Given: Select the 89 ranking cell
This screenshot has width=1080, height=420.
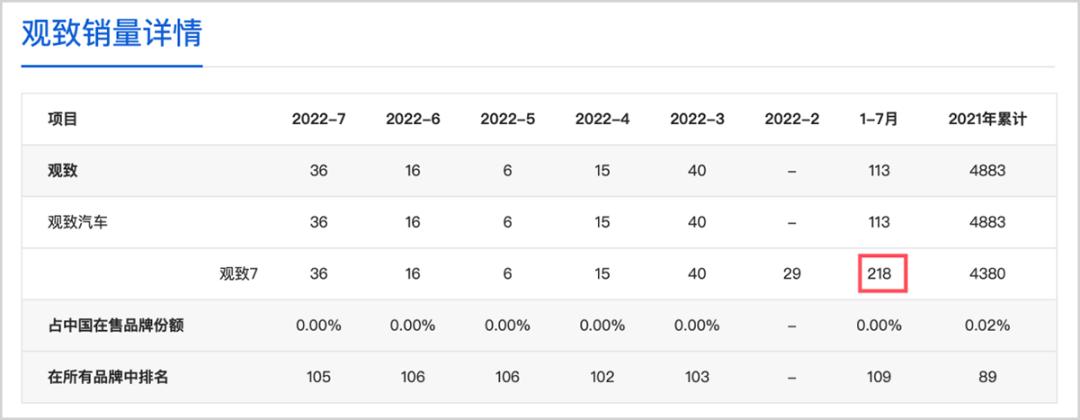Looking at the screenshot, I should pos(987,377).
